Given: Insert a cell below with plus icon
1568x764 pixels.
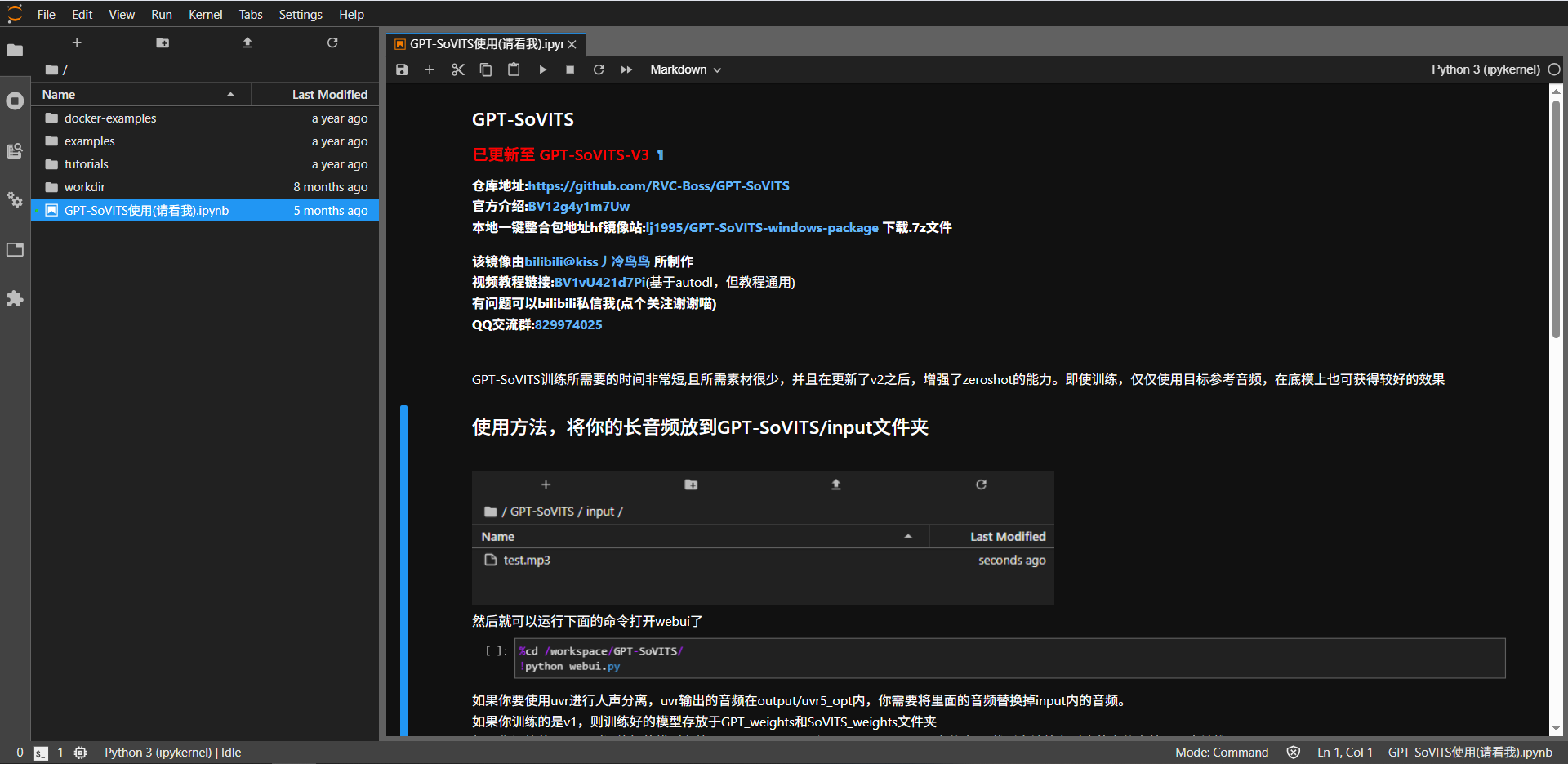Looking at the screenshot, I should point(430,69).
